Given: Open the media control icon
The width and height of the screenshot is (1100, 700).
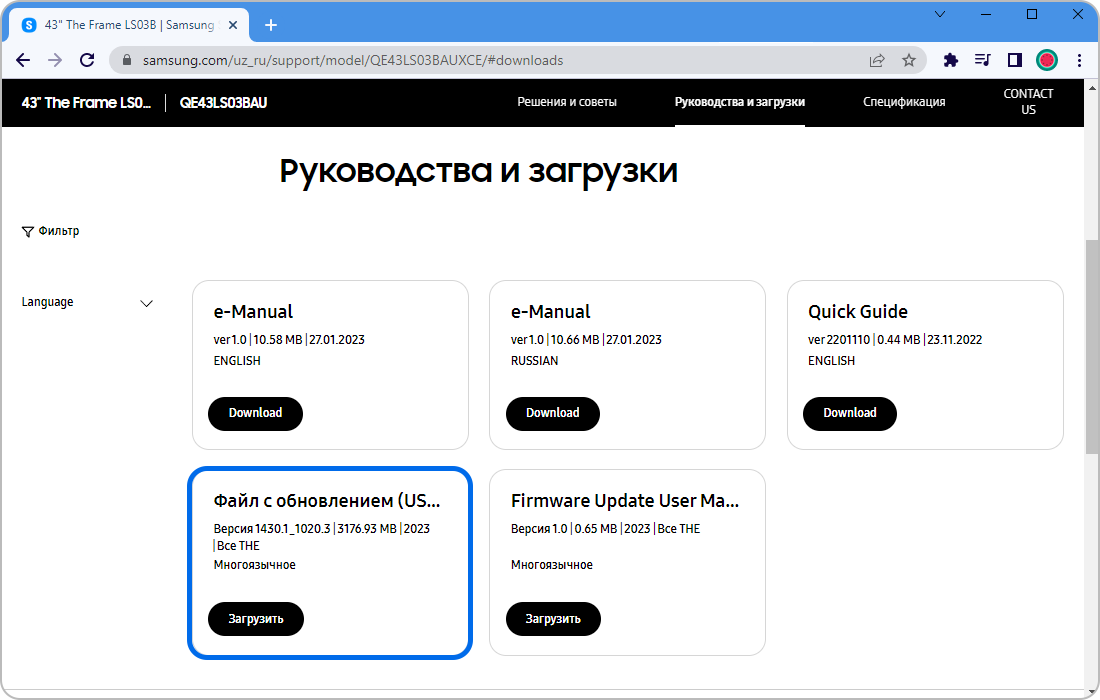Looking at the screenshot, I should pos(982,60).
